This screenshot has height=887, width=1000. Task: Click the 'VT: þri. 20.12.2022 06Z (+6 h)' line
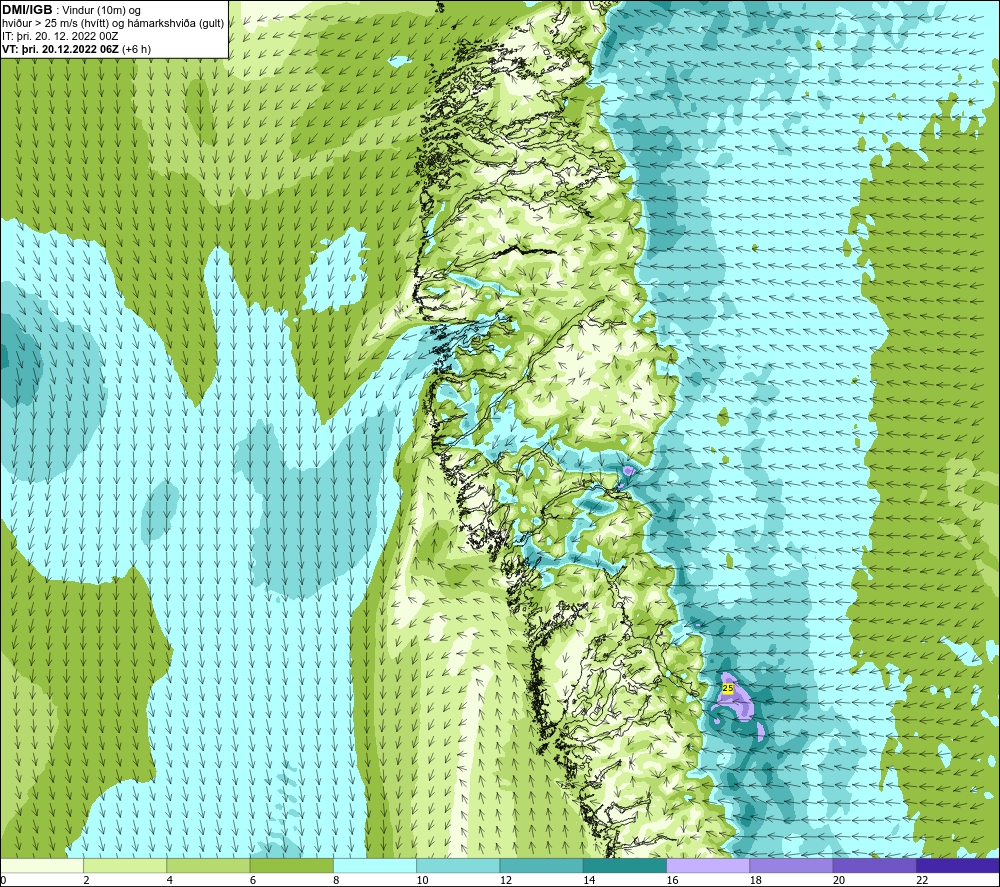click(x=77, y=49)
